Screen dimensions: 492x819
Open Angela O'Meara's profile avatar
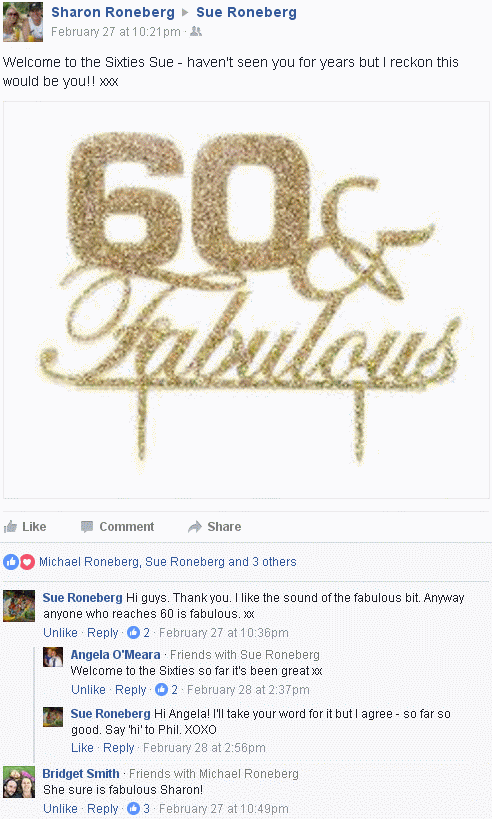53,657
